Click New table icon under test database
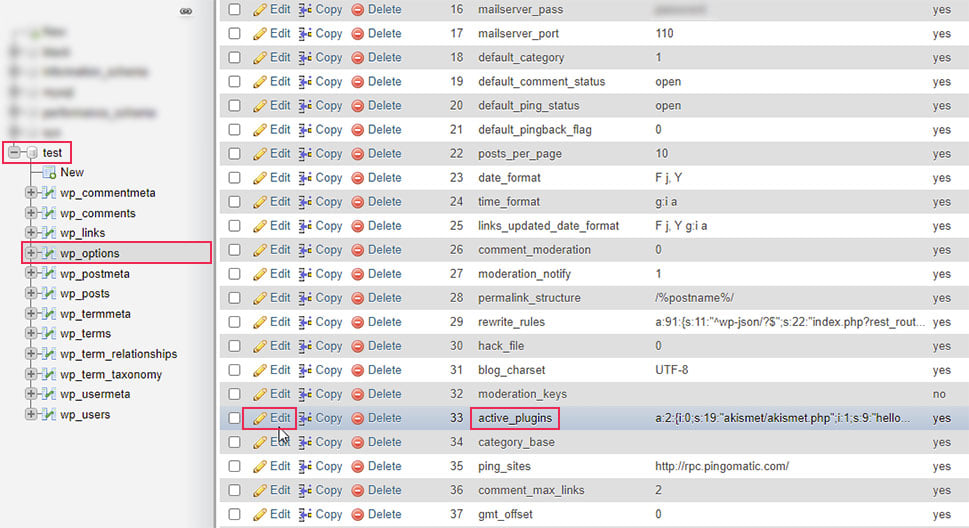This screenshot has height=528, width=969. pos(49,172)
